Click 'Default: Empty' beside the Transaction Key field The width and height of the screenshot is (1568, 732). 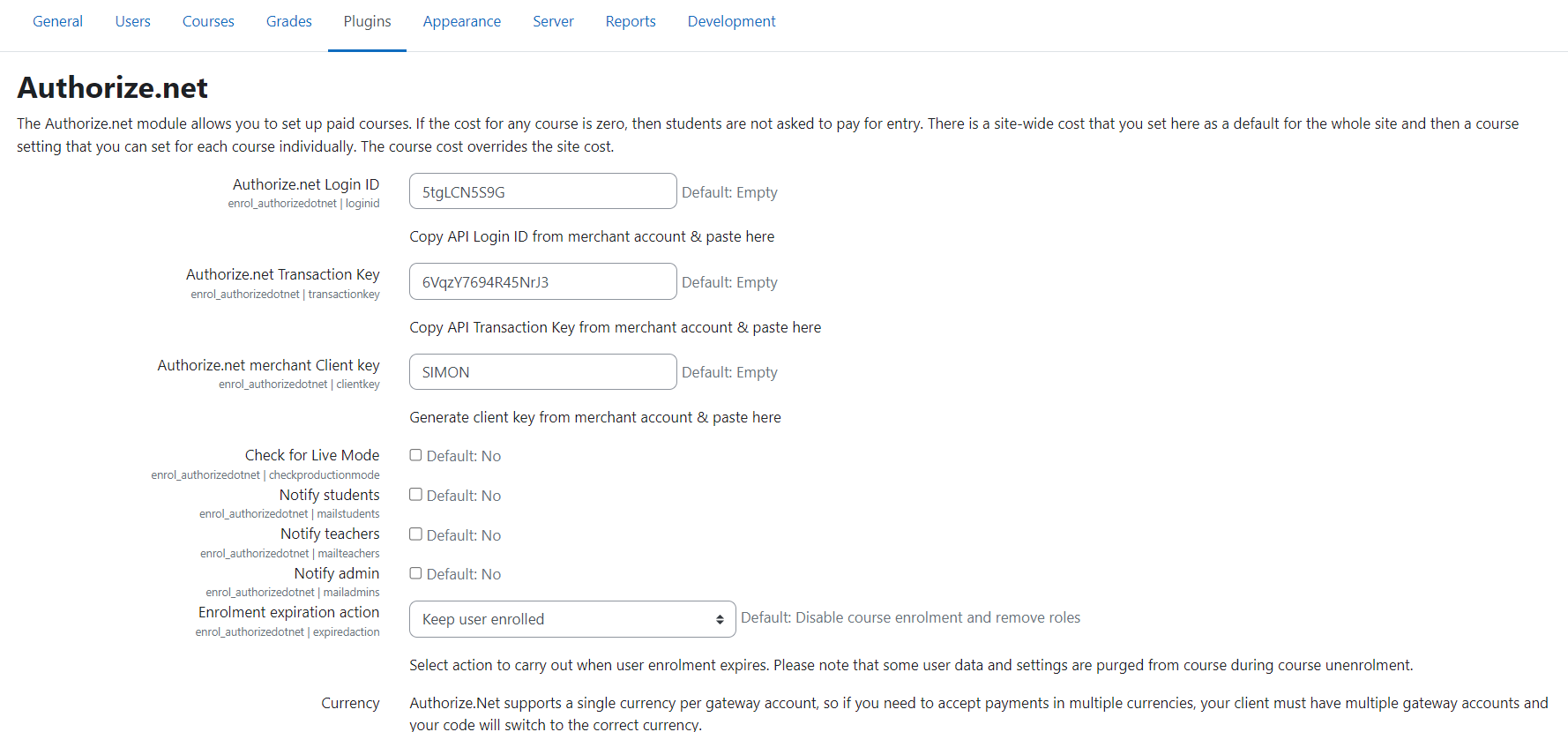[x=729, y=282]
